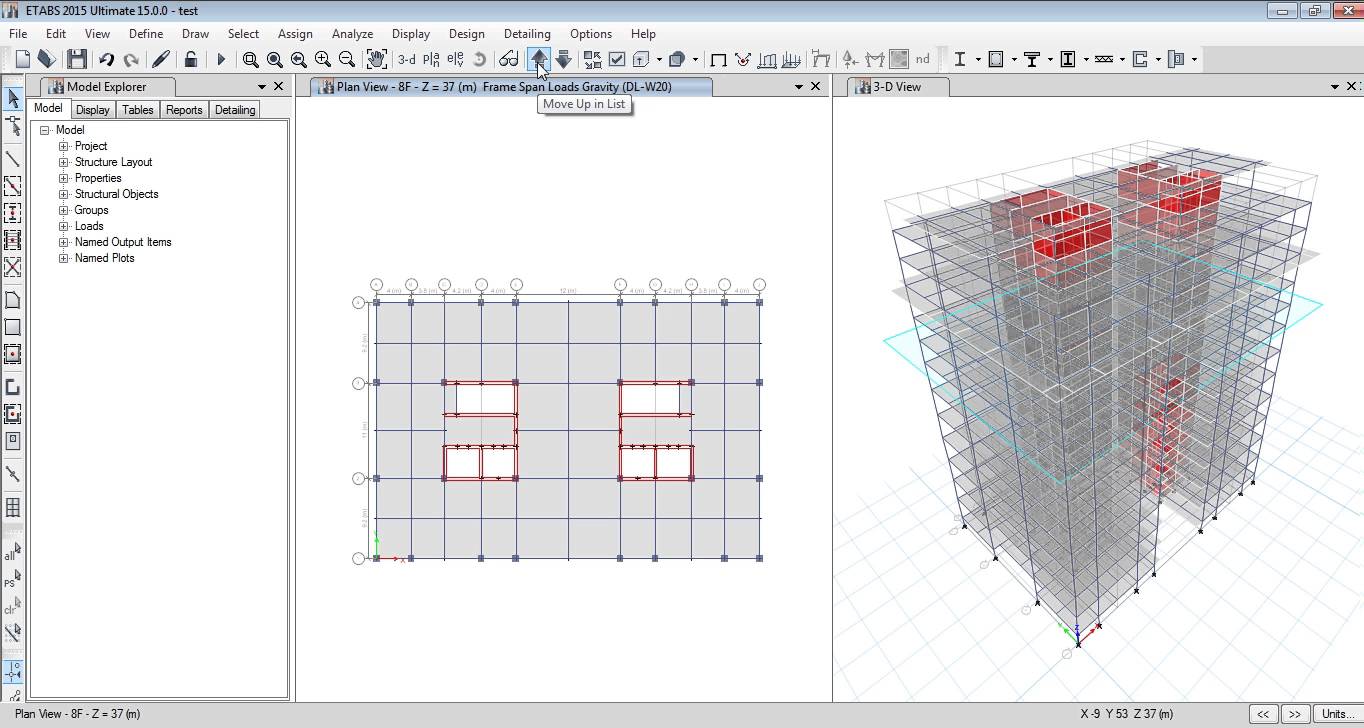
Task: Select the Plan View 8F window tab
Action: pos(512,87)
